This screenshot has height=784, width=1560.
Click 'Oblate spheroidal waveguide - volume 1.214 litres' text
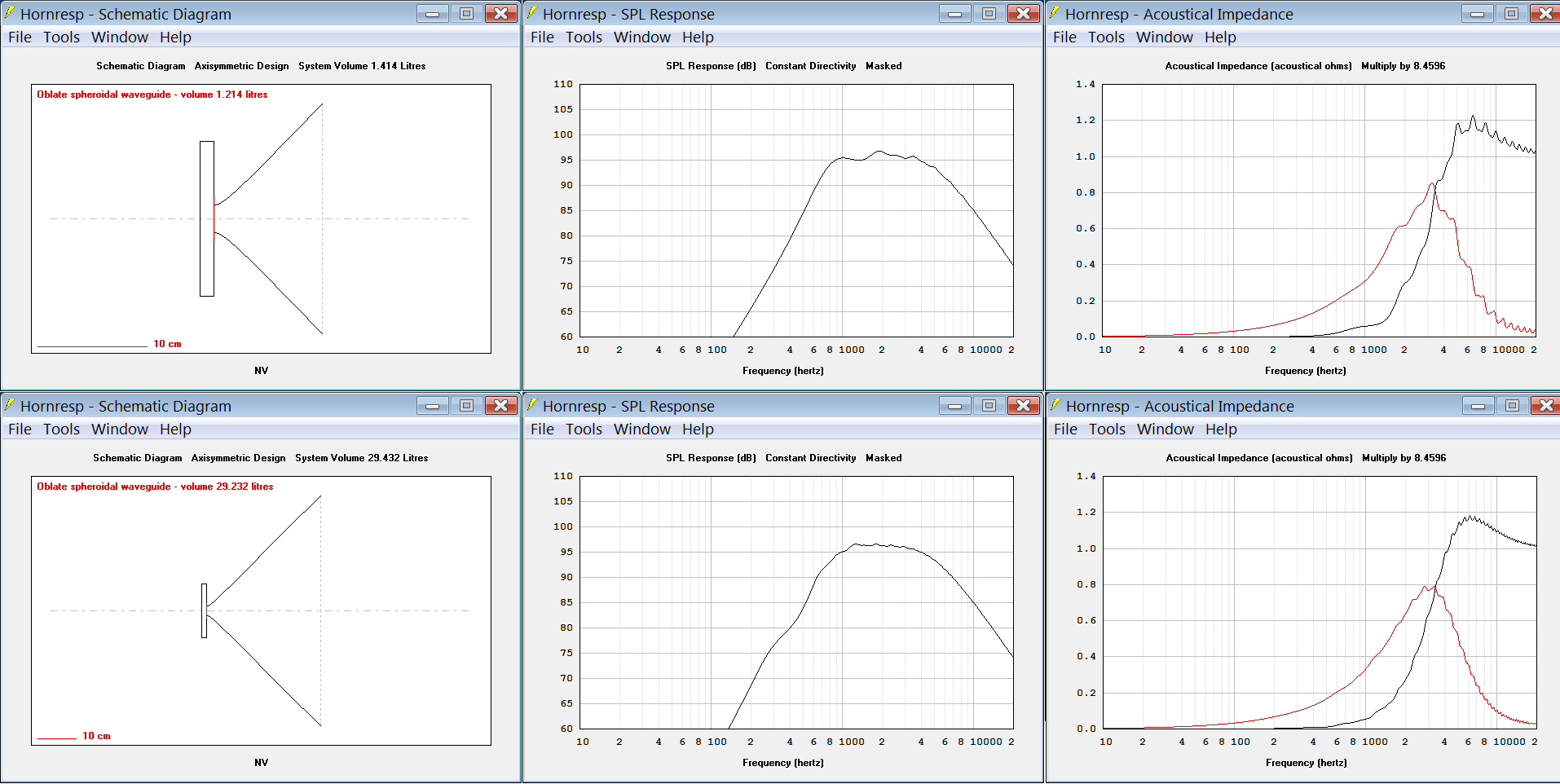click(152, 95)
